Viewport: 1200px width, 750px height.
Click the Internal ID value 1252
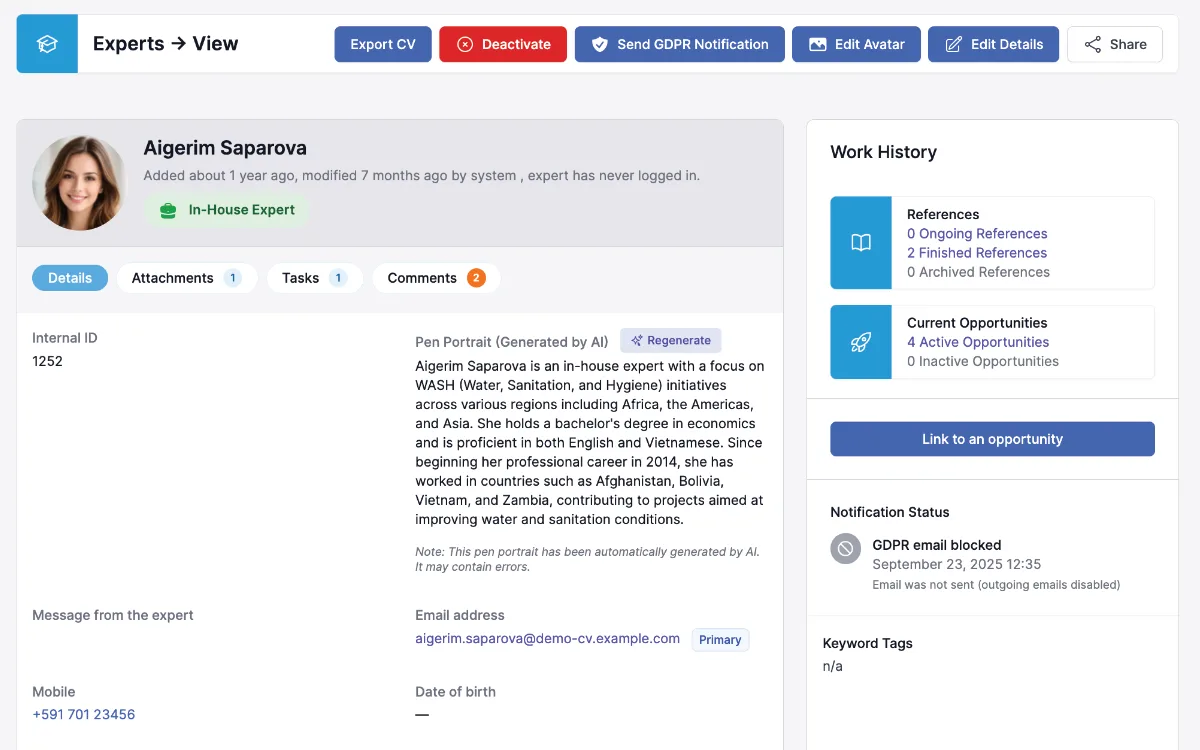coord(47,361)
